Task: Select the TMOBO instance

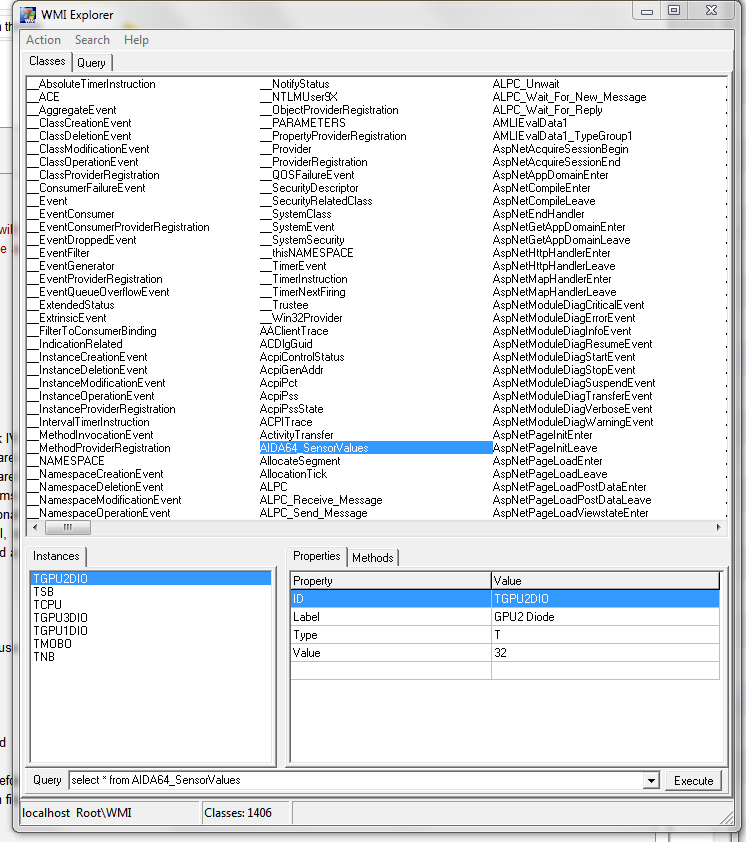Action: [53, 643]
